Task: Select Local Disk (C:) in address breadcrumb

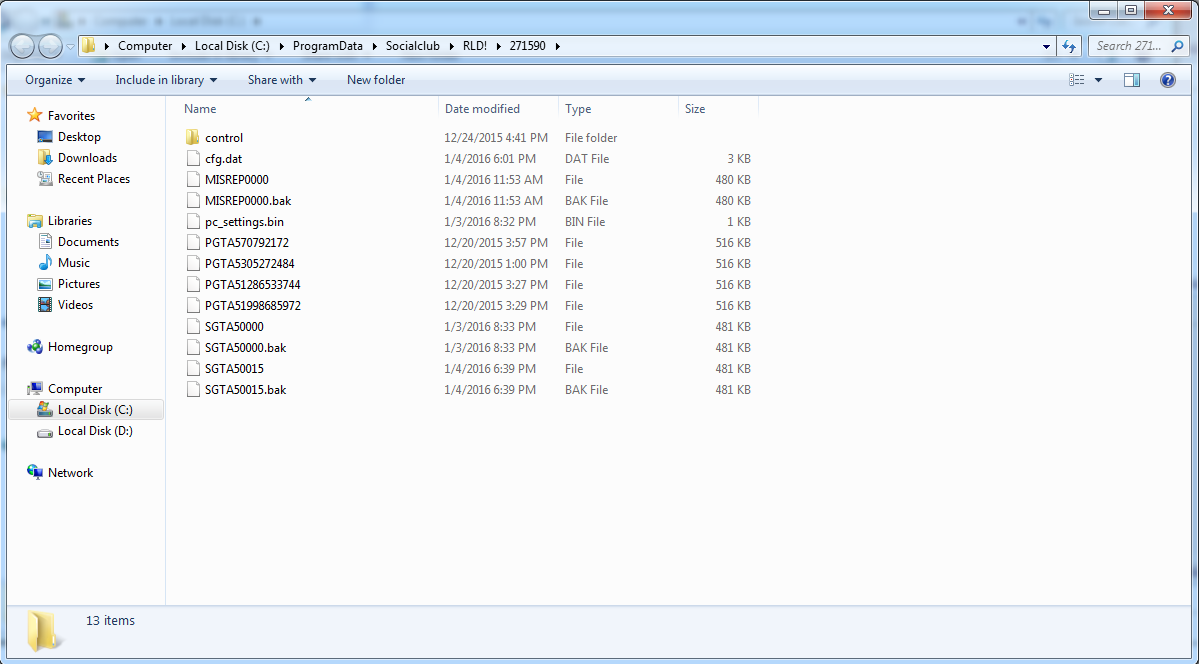Action: (x=232, y=46)
